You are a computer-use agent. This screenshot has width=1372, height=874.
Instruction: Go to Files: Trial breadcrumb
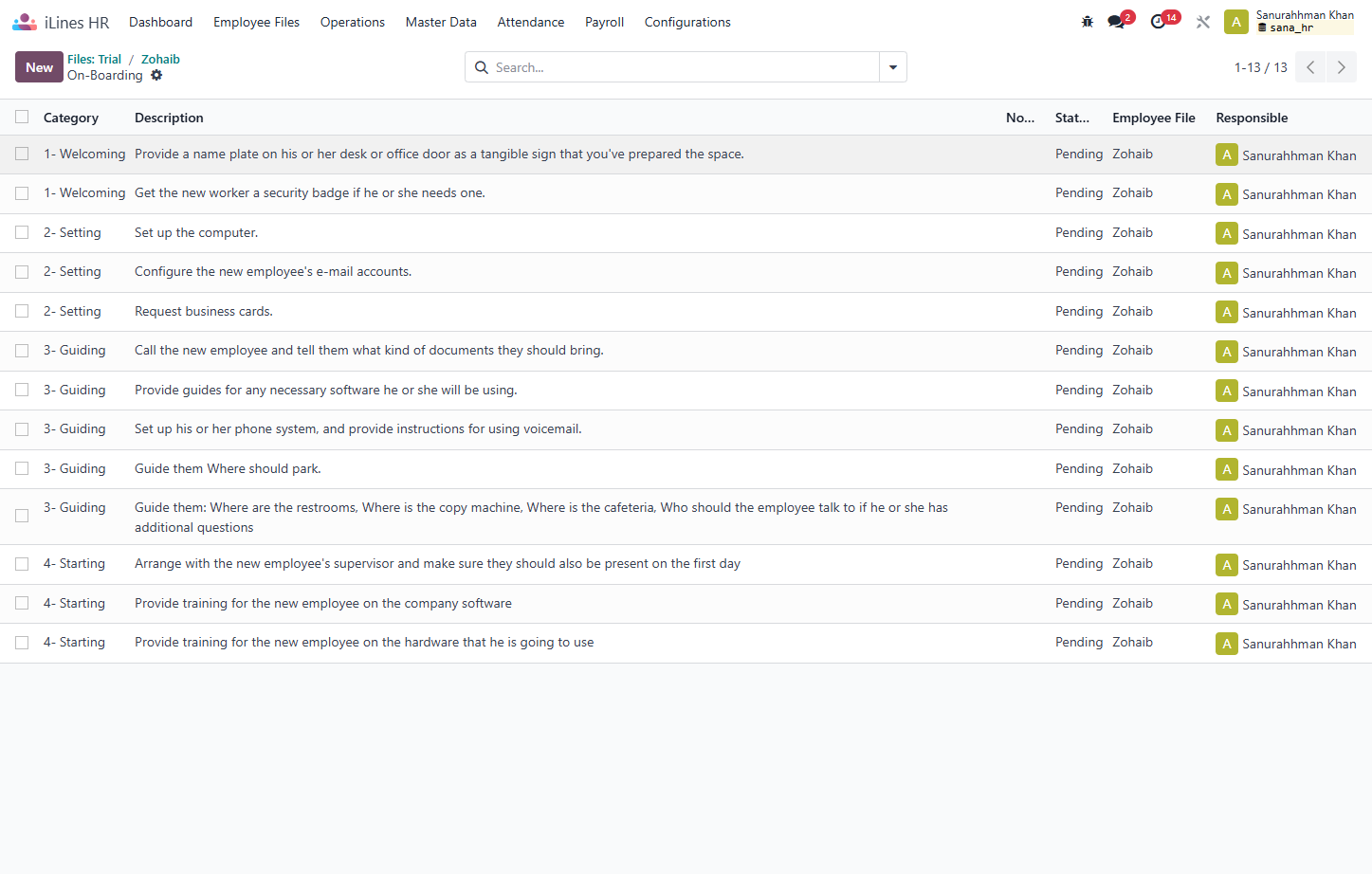click(94, 59)
